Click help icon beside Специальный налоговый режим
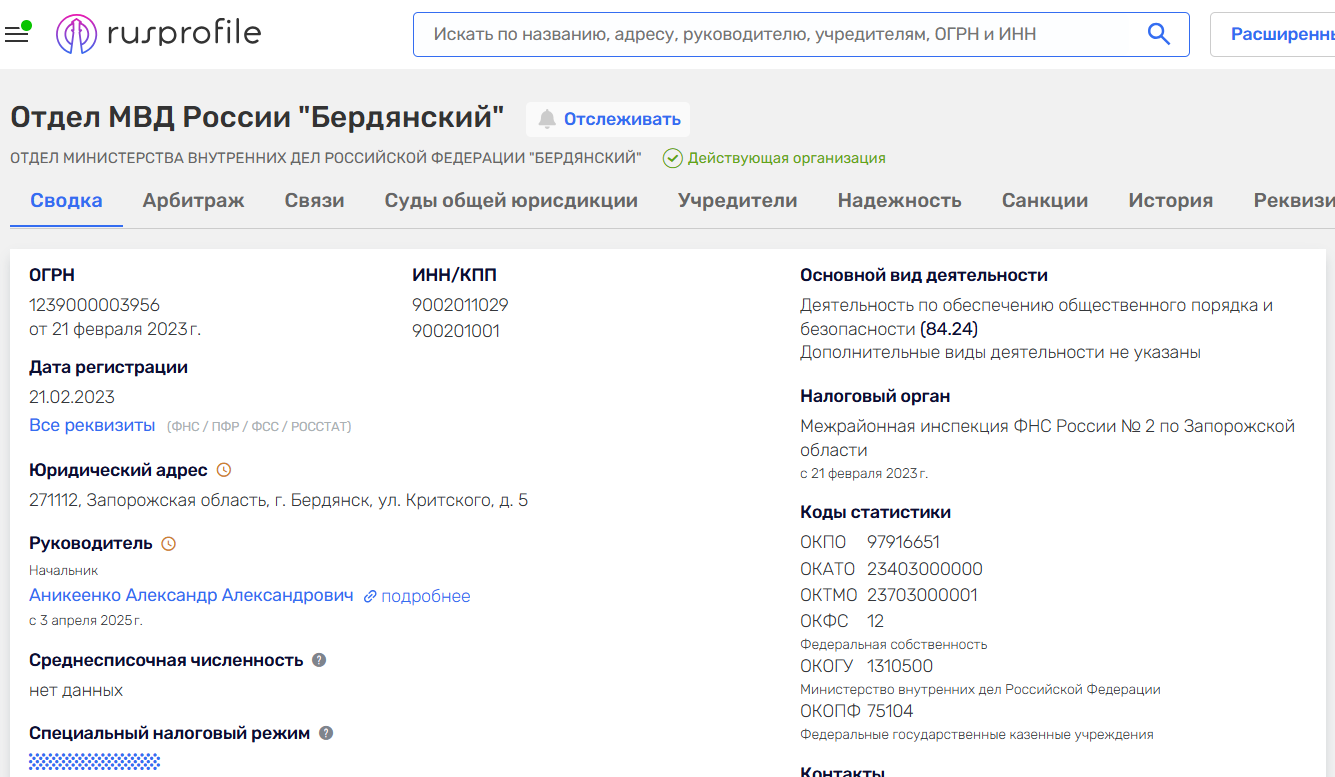Viewport: 1335px width, 777px height. click(x=326, y=733)
